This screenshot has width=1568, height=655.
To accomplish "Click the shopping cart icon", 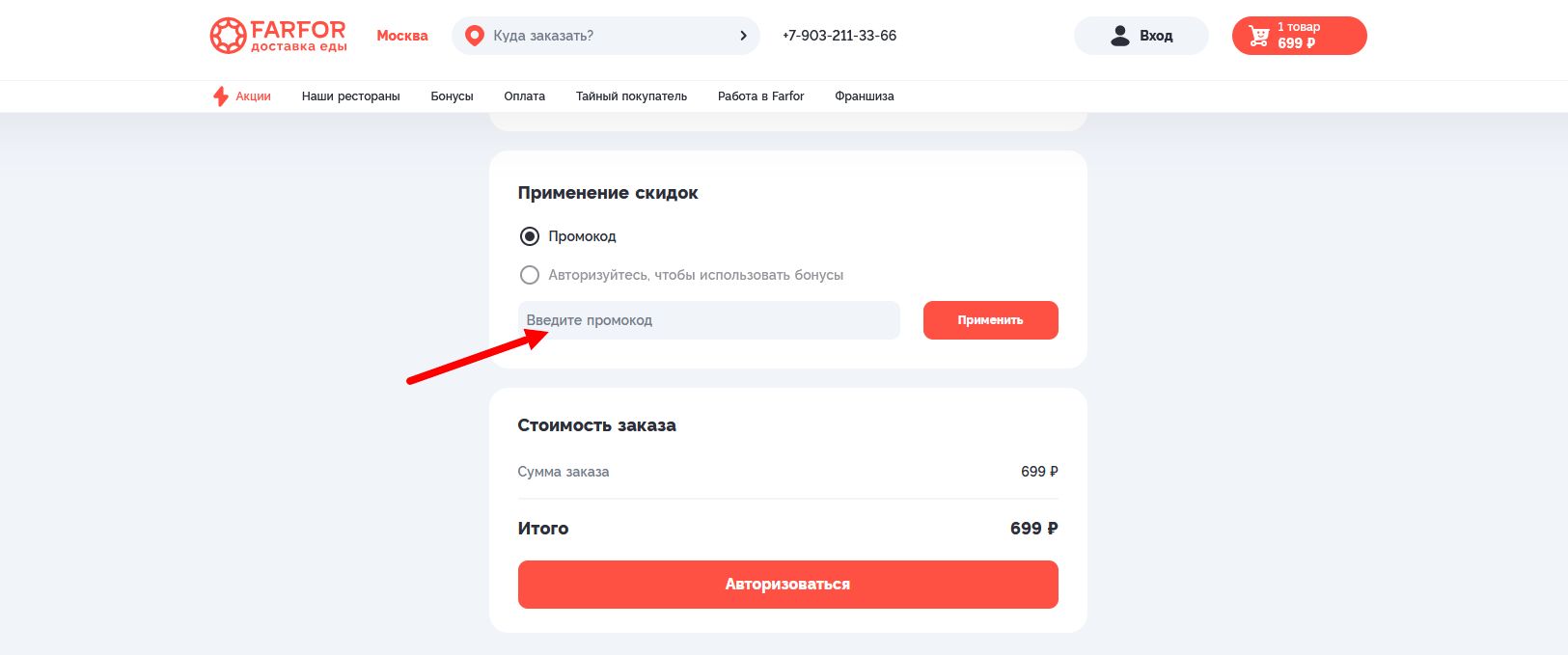I will coord(1259,35).
